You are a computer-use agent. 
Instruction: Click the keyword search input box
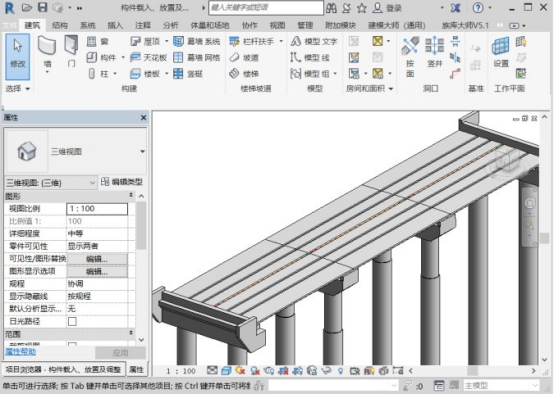point(266,8)
